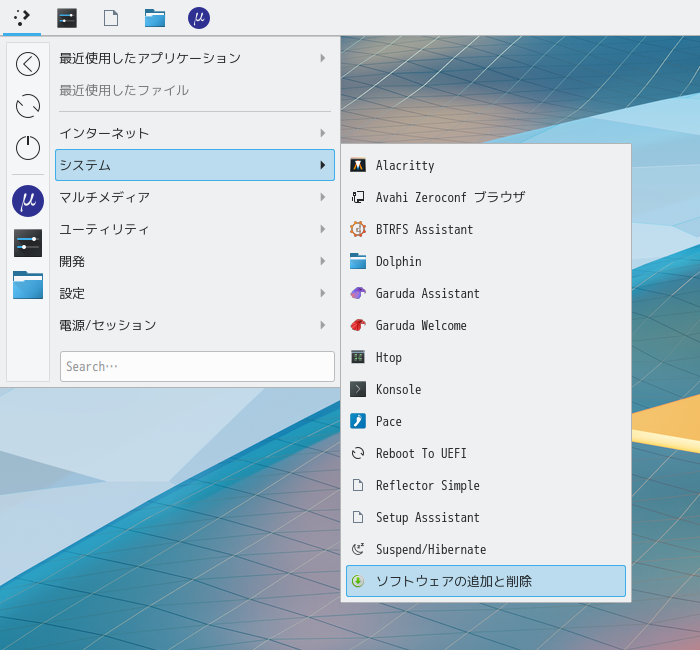Click the power off icon in the sidebar
Screen dimensions: 700x650
coord(28,148)
